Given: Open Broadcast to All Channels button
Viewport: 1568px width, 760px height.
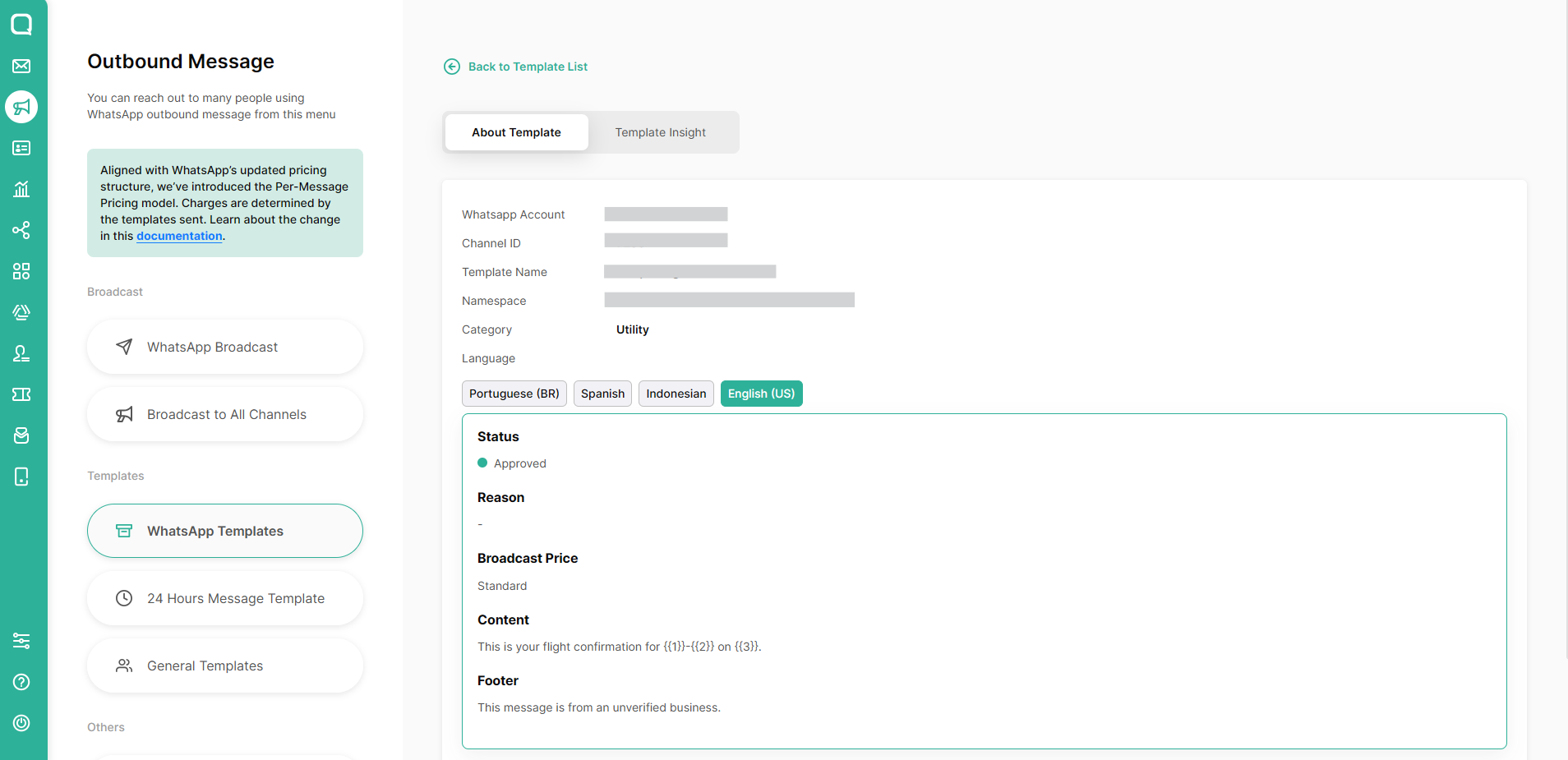Looking at the screenshot, I should [225, 414].
